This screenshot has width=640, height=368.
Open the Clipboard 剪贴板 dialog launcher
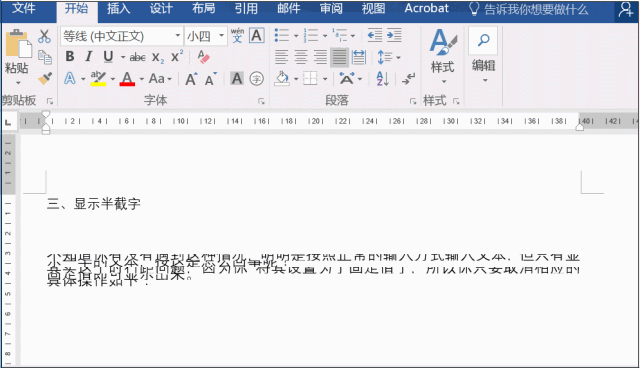pyautogui.click(x=50, y=101)
